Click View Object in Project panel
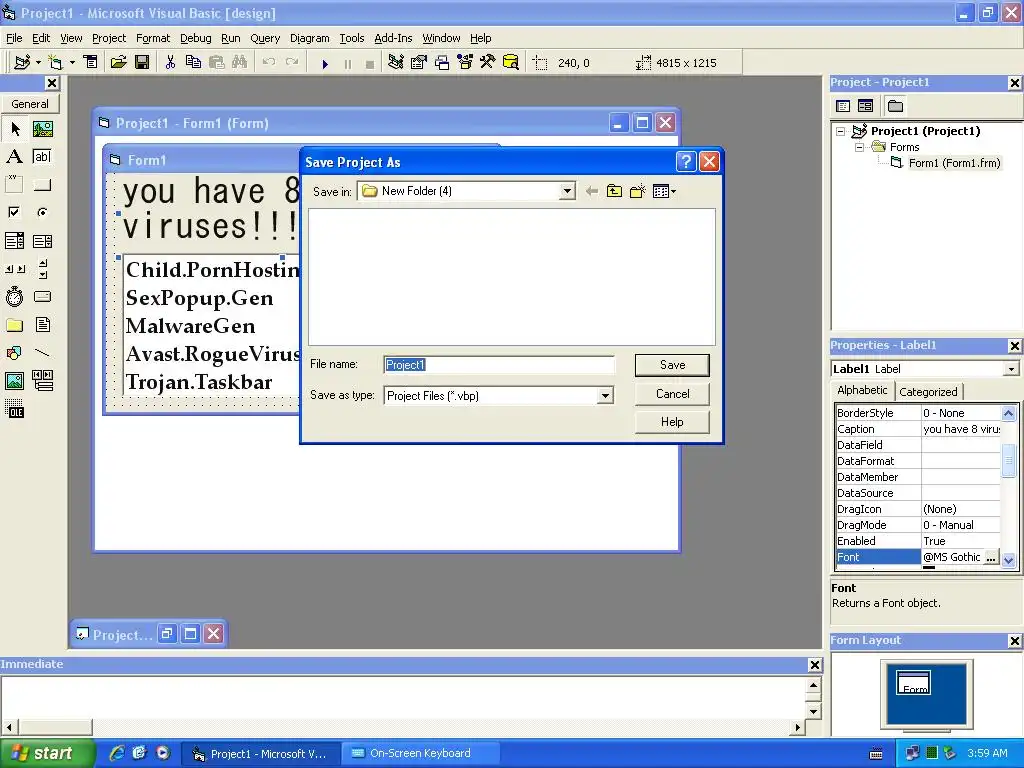 (x=865, y=106)
